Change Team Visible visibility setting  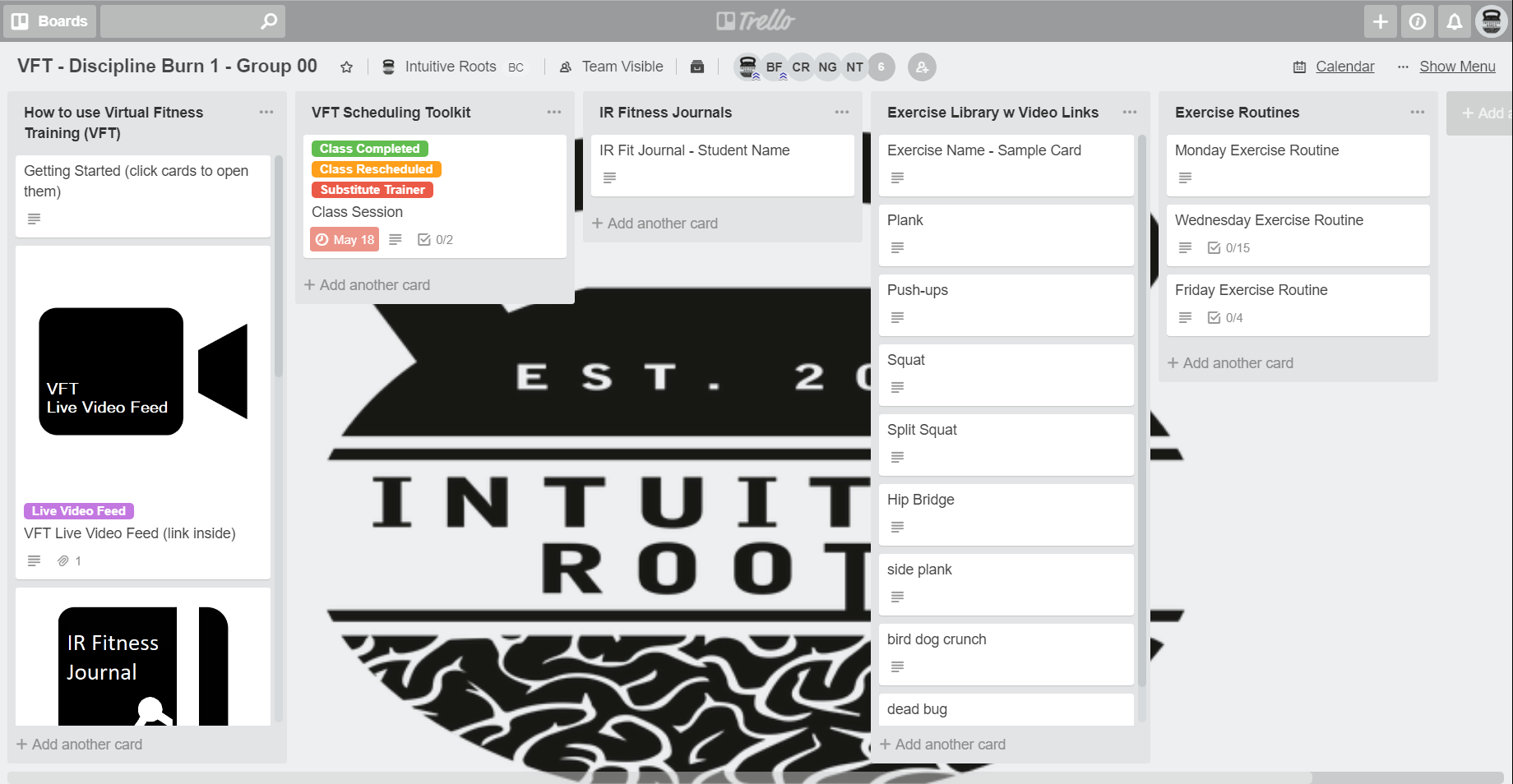pyautogui.click(x=612, y=67)
